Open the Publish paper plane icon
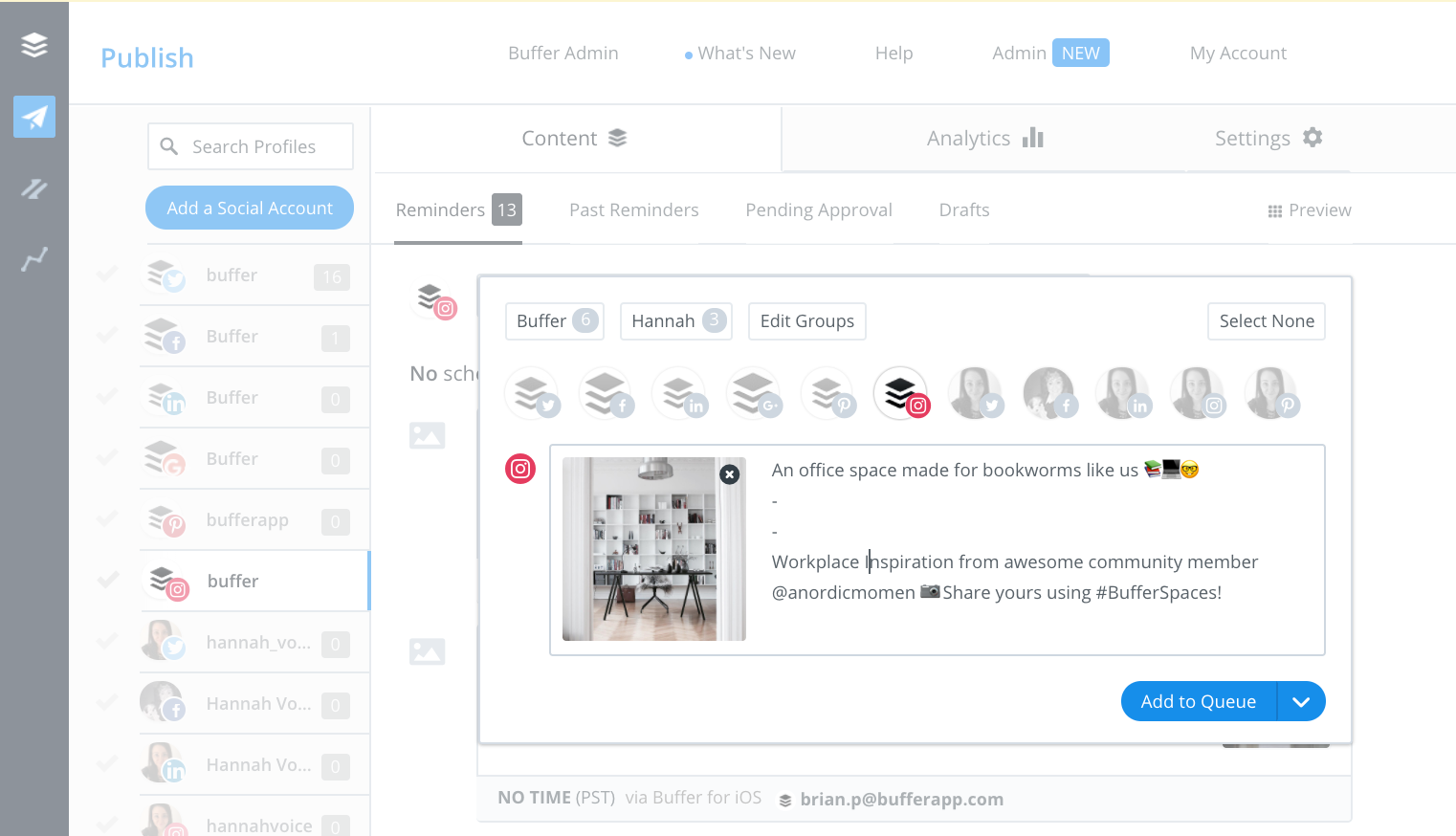This screenshot has height=836, width=1456. pyautogui.click(x=34, y=117)
